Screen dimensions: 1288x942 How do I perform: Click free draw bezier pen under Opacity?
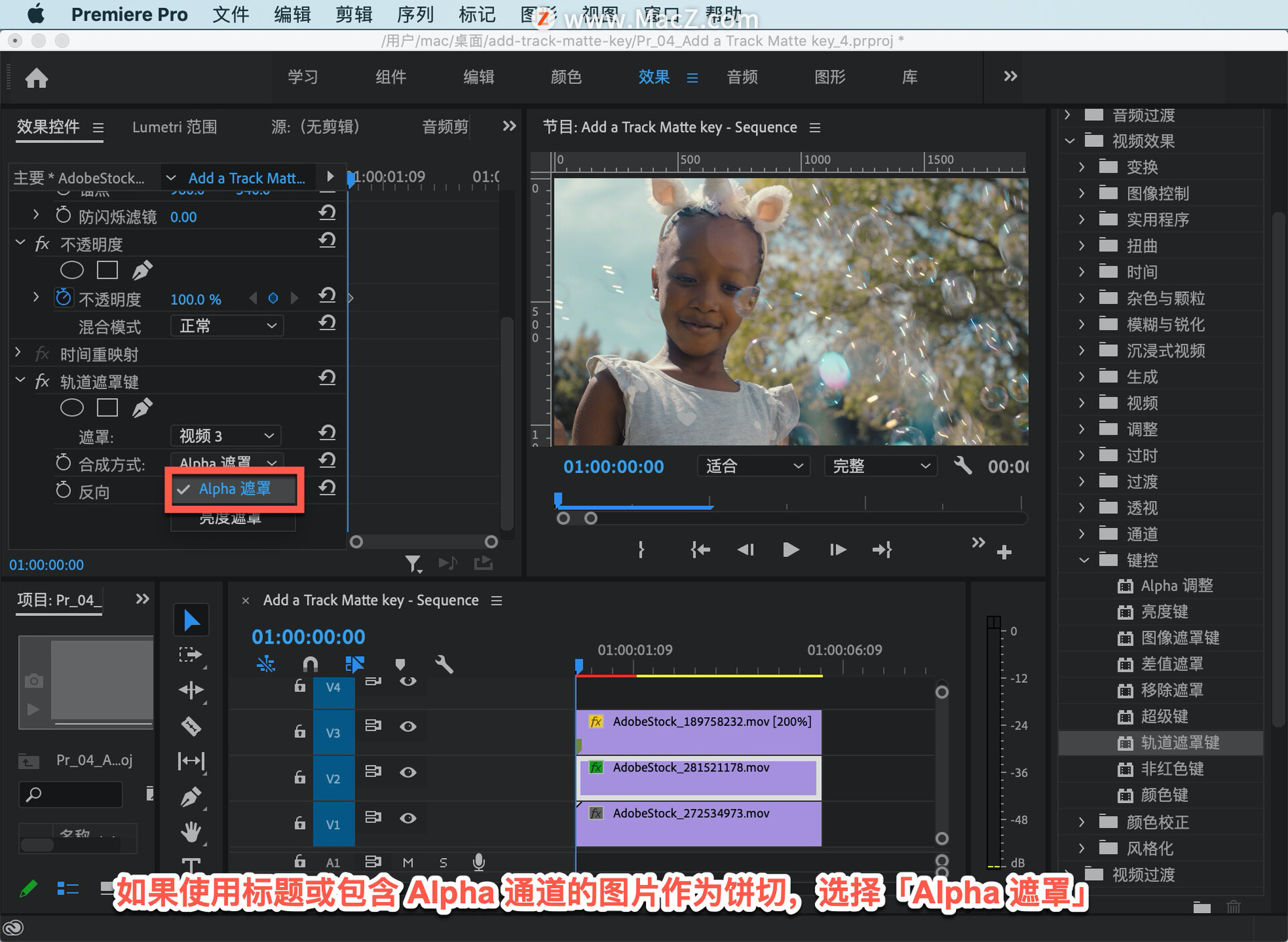(142, 270)
